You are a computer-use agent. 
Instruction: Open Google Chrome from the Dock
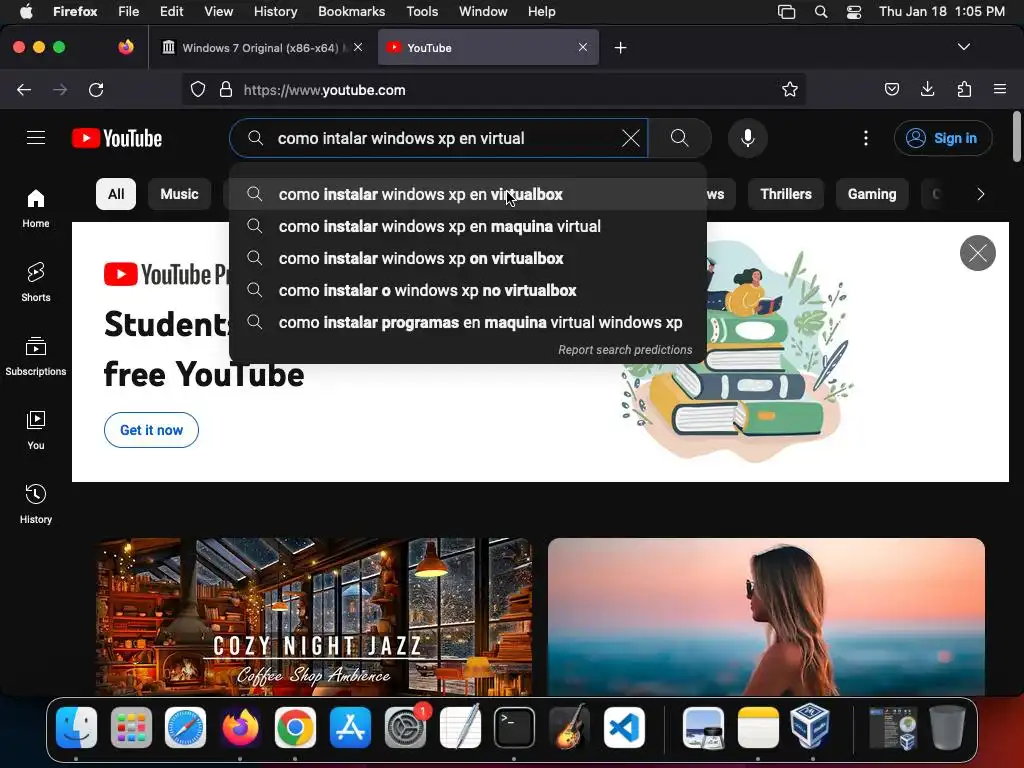[295, 728]
